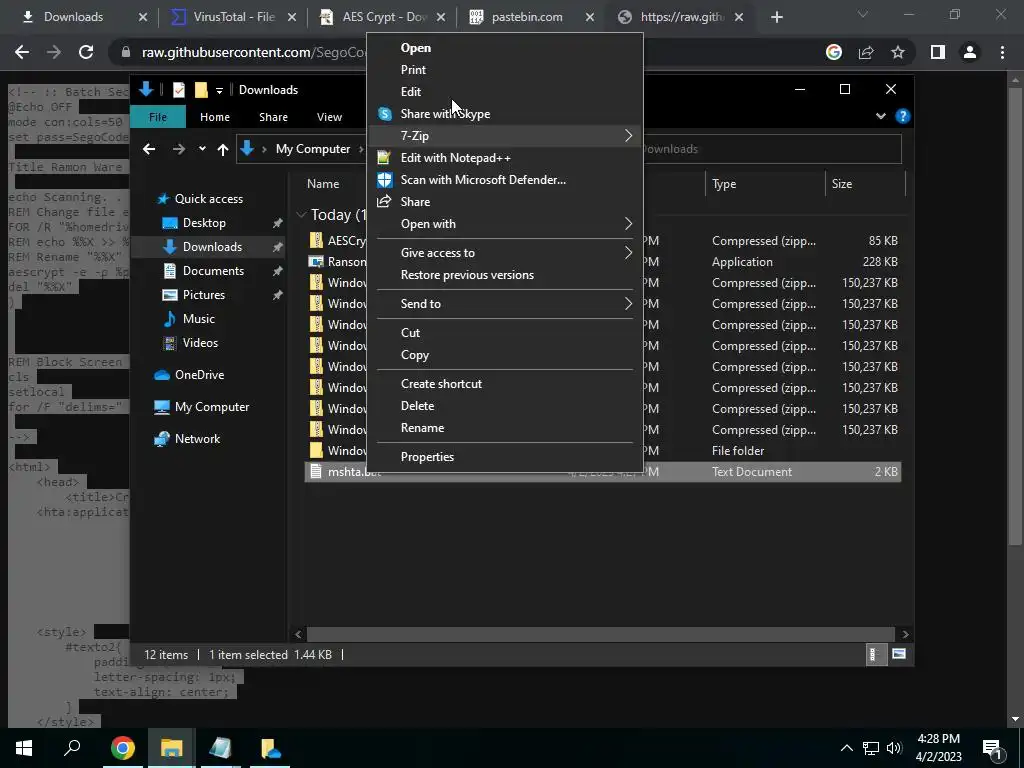Select Videos in navigation pane
This screenshot has height=768, width=1024.
click(x=191, y=343)
